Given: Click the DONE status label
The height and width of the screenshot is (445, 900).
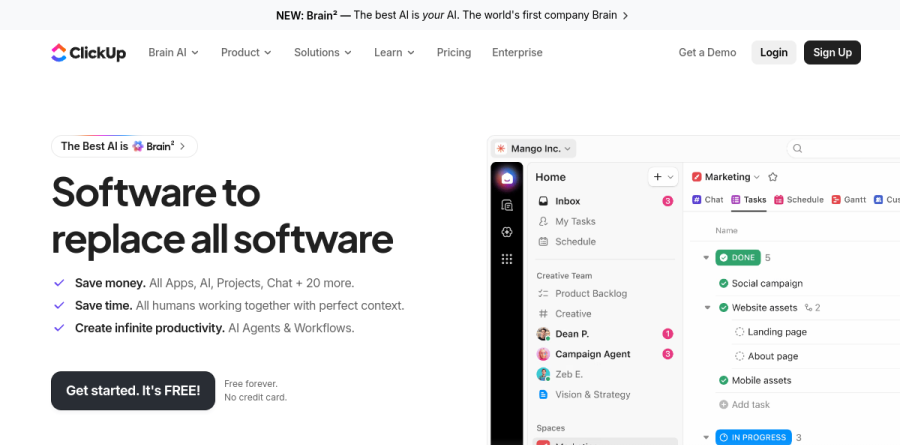Looking at the screenshot, I should click(738, 258).
